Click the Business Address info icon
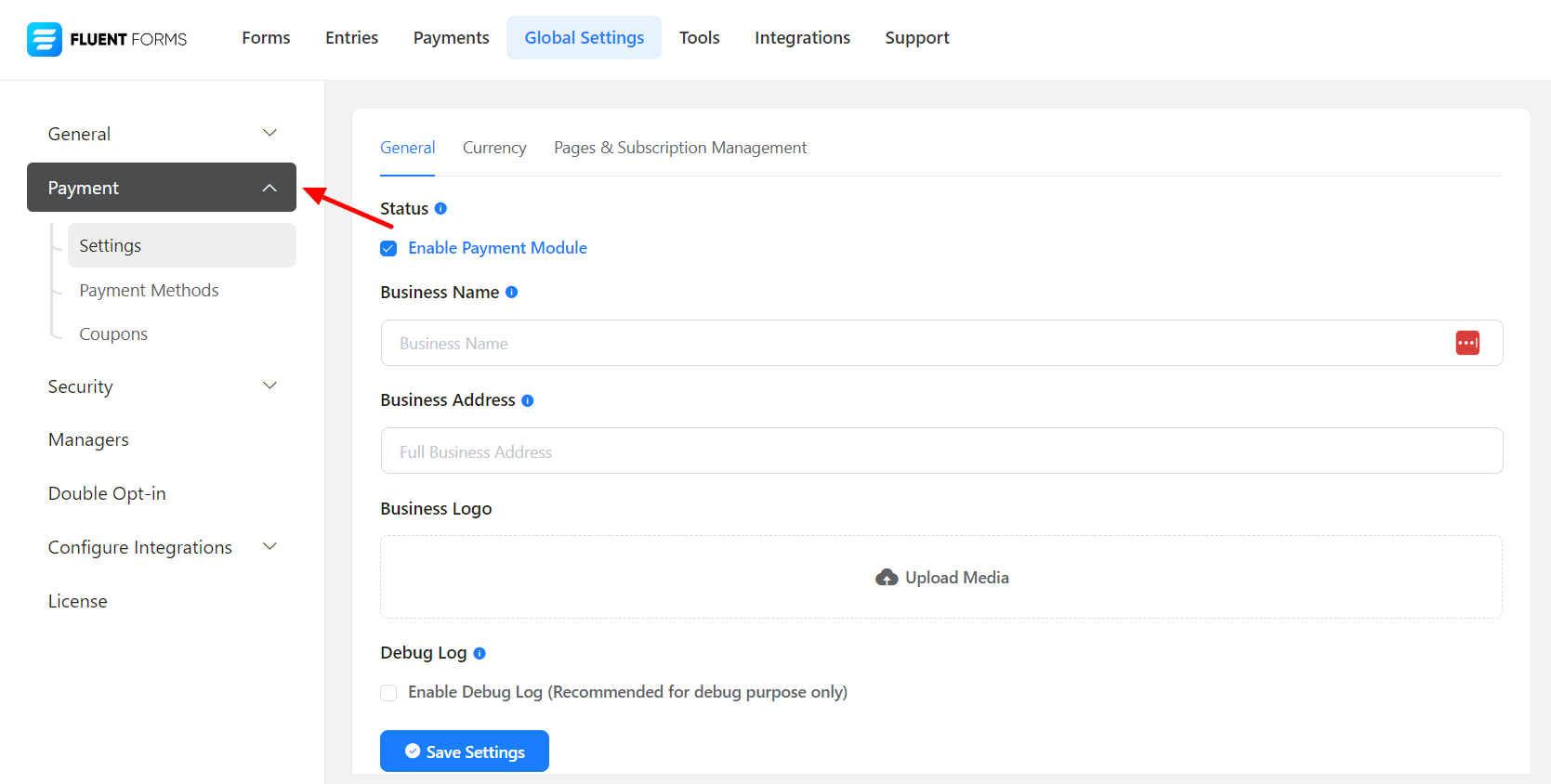Image resolution: width=1551 pixels, height=784 pixels. pyautogui.click(x=527, y=400)
